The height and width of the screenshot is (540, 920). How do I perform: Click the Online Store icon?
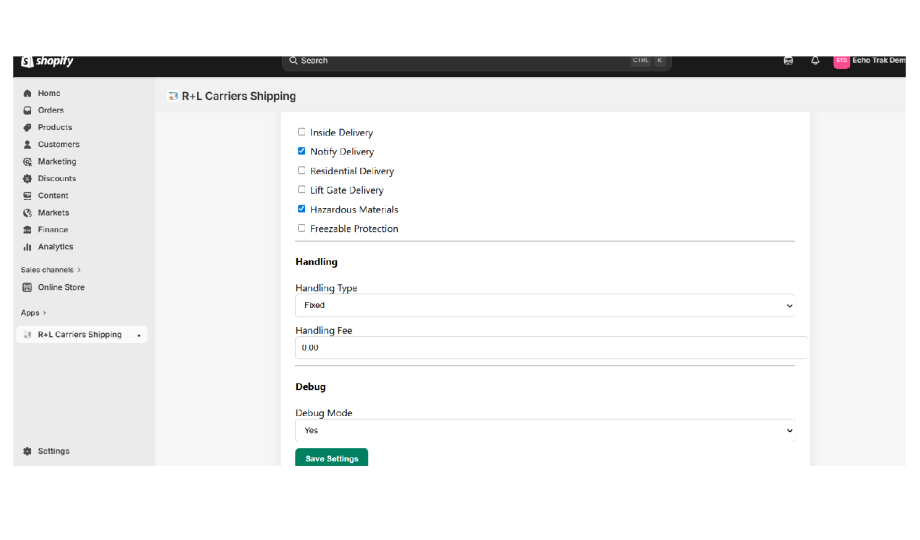pos(27,287)
